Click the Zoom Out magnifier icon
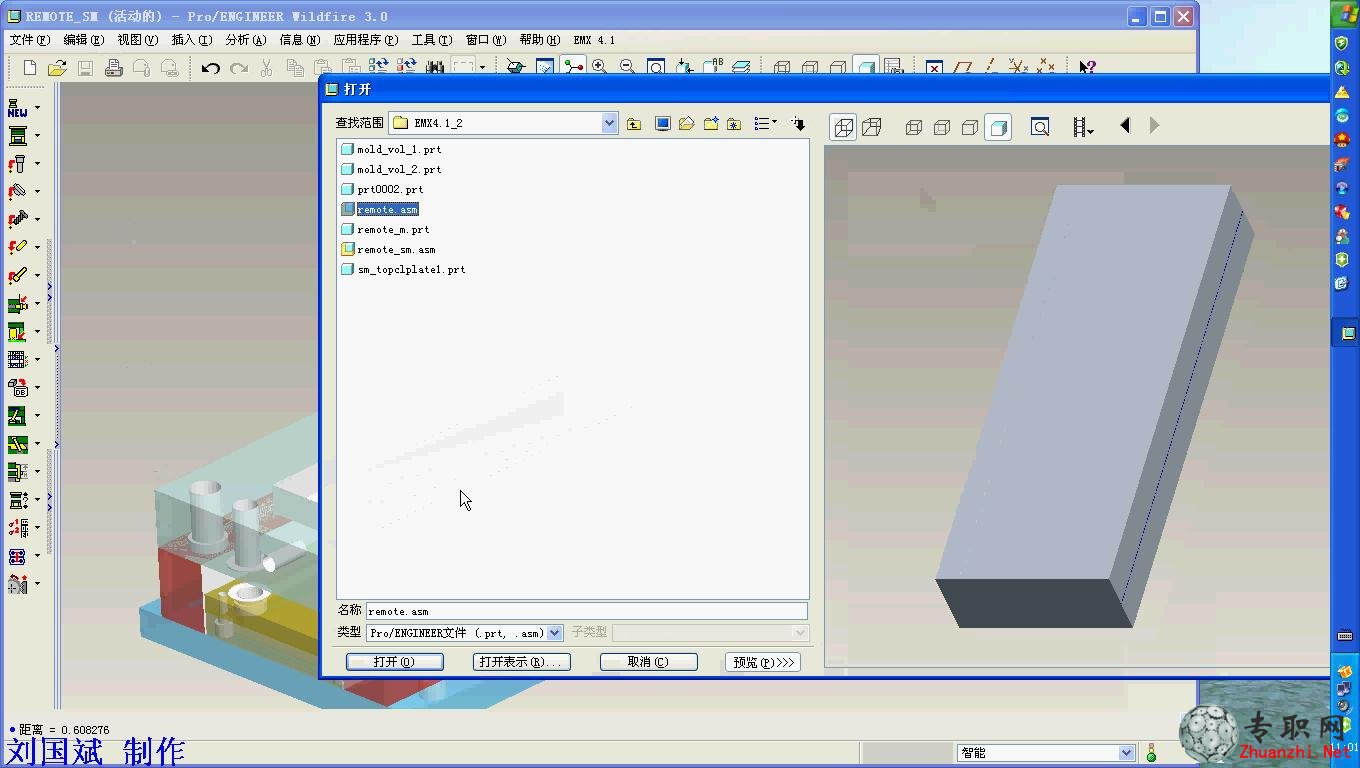Screen dimensions: 1360x768 click(x=627, y=67)
